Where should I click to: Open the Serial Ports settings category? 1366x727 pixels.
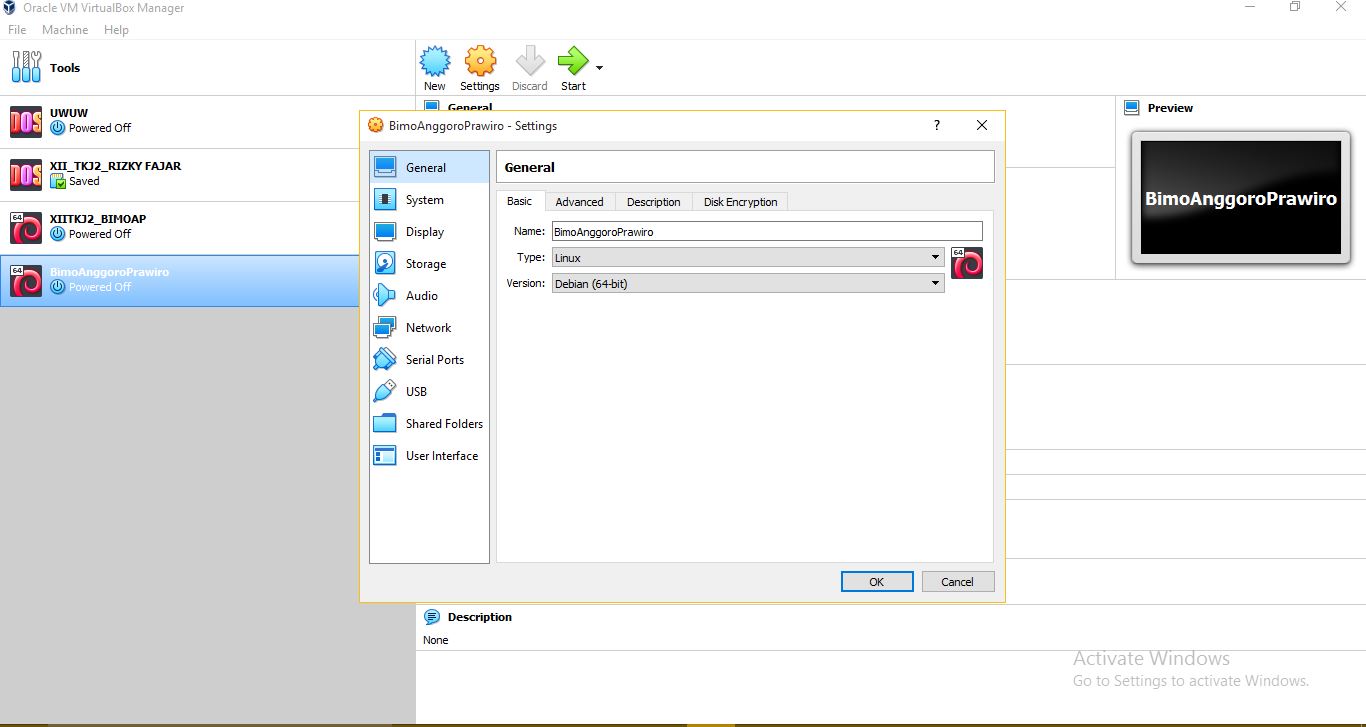429,360
